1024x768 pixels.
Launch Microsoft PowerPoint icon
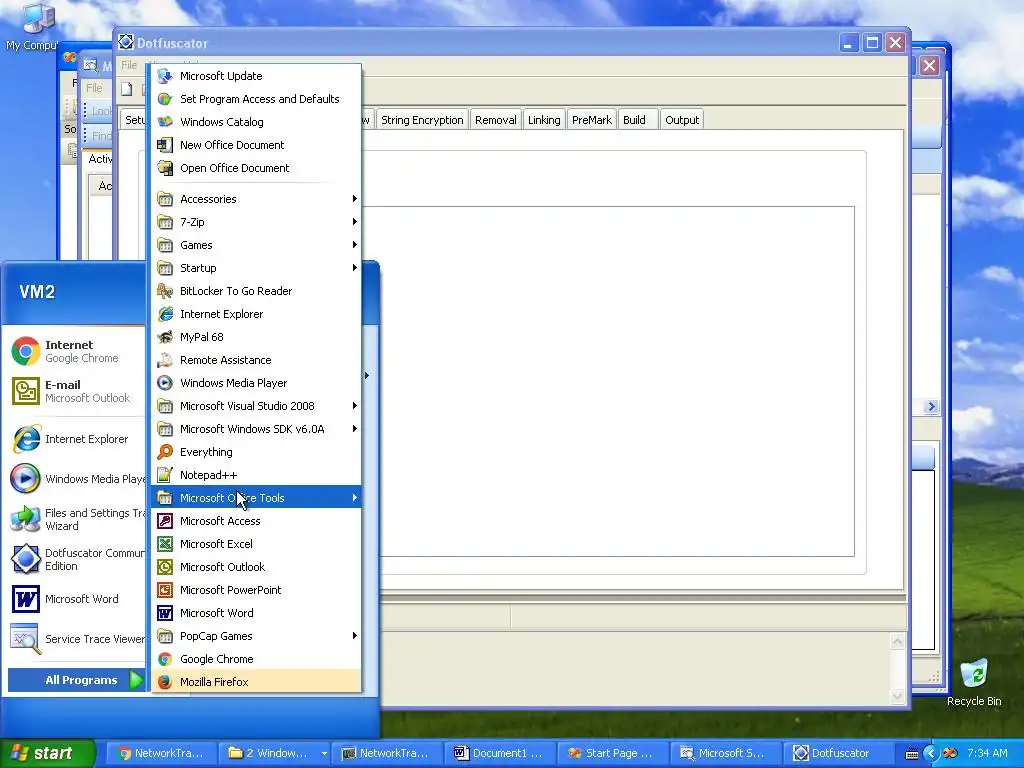165,590
